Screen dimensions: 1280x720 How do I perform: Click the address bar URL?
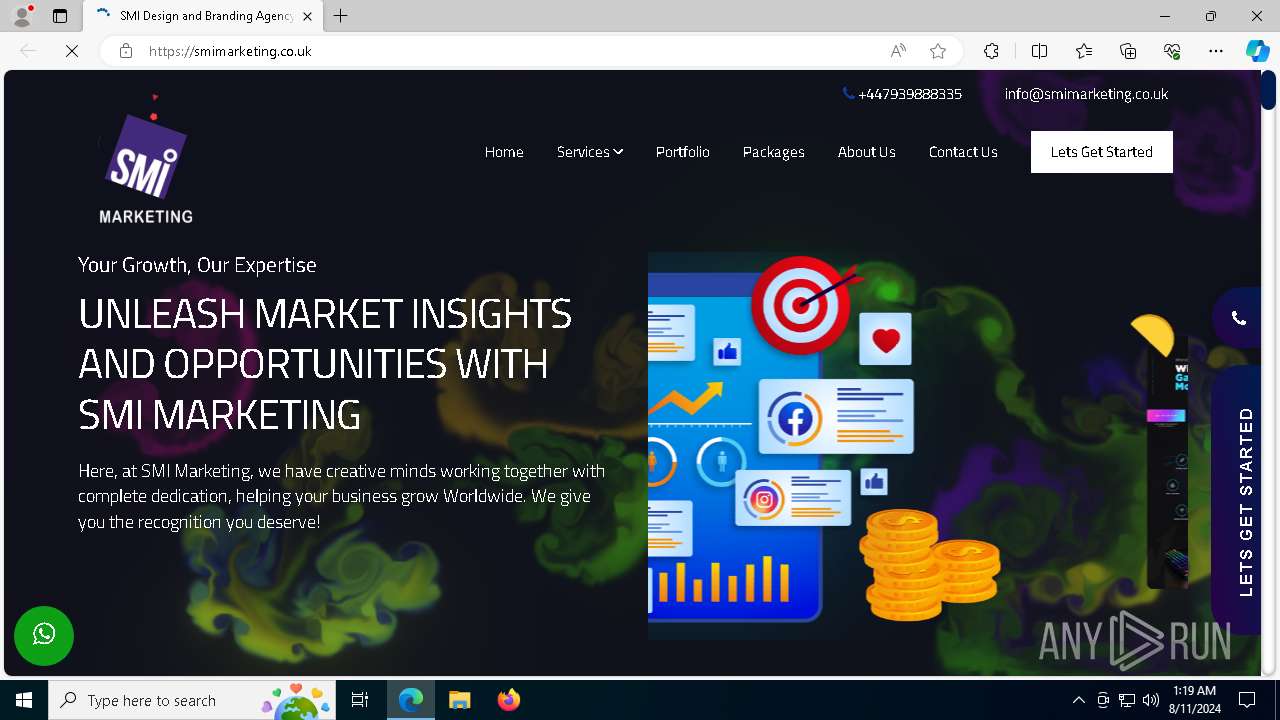click(x=230, y=51)
